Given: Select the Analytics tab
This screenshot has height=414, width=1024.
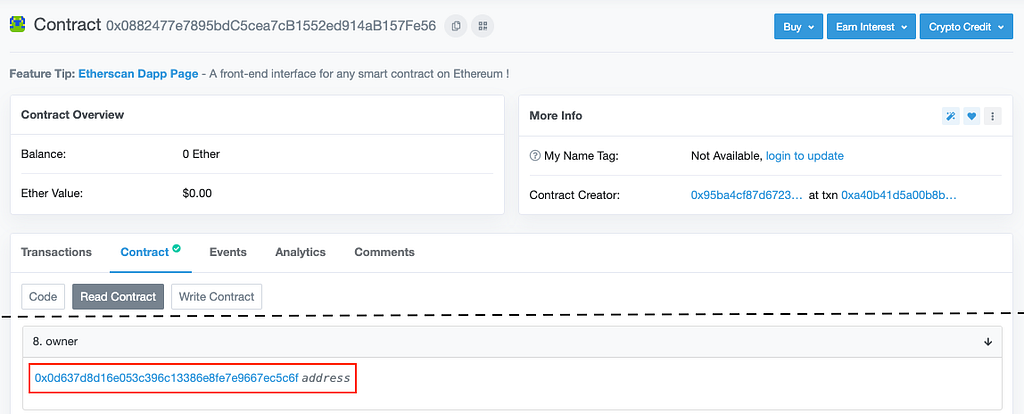Looking at the screenshot, I should (x=300, y=252).
